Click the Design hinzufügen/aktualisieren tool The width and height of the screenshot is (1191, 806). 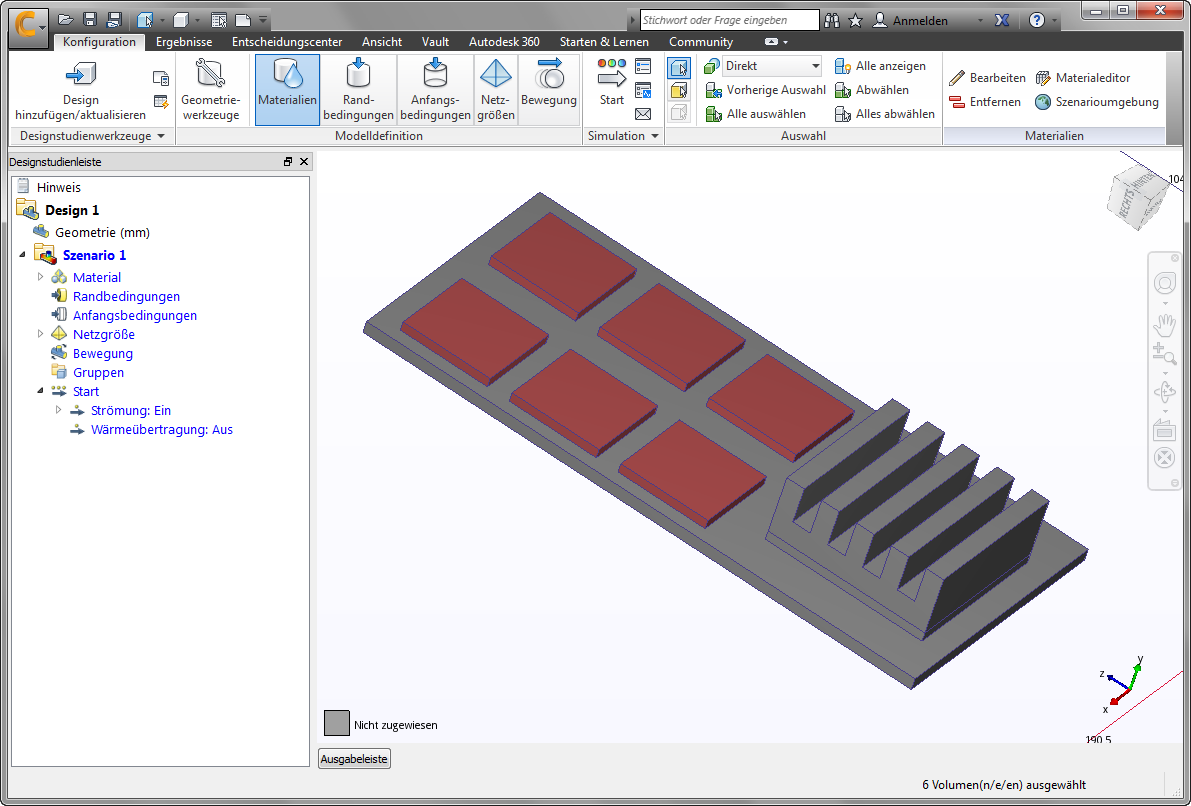pyautogui.click(x=81, y=90)
